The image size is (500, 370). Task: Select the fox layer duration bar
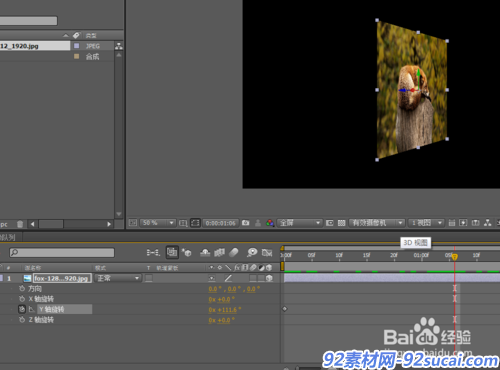pyautogui.click(x=392, y=278)
